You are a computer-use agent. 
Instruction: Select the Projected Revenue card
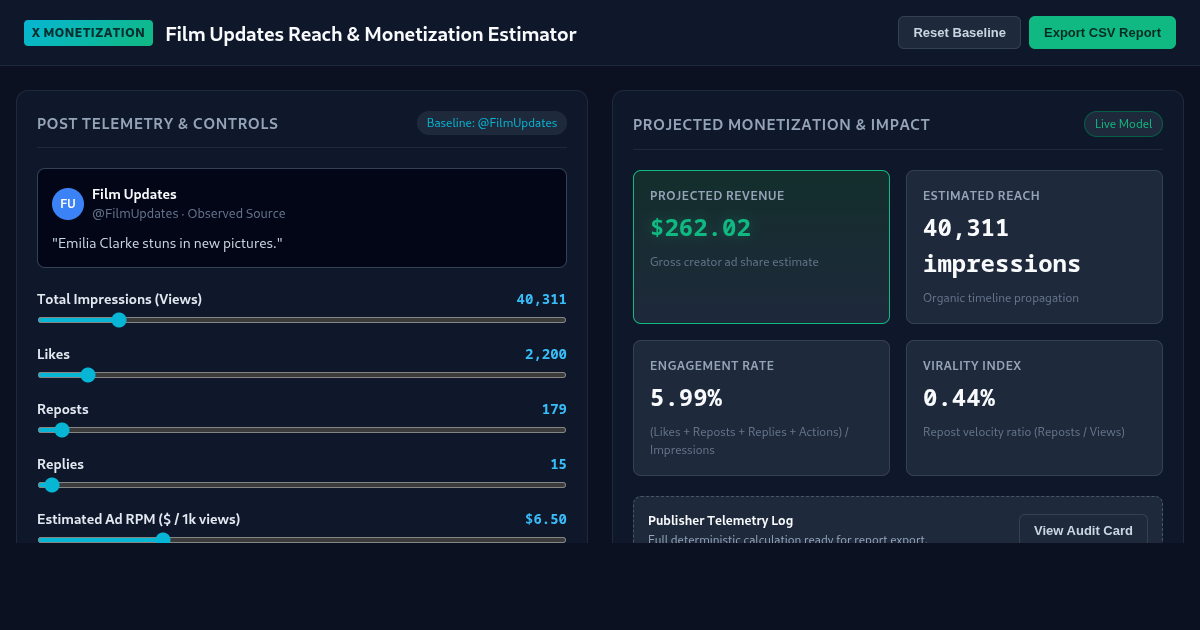pyautogui.click(x=761, y=247)
